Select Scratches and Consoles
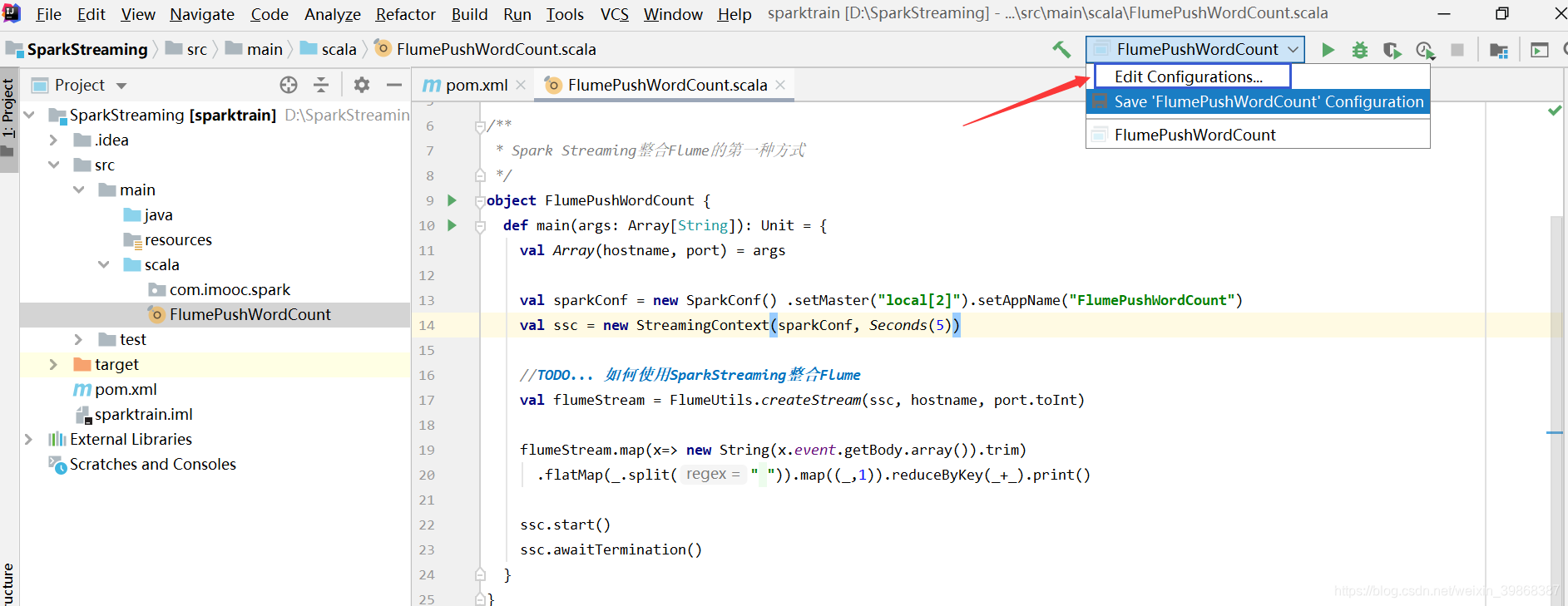 [x=152, y=464]
